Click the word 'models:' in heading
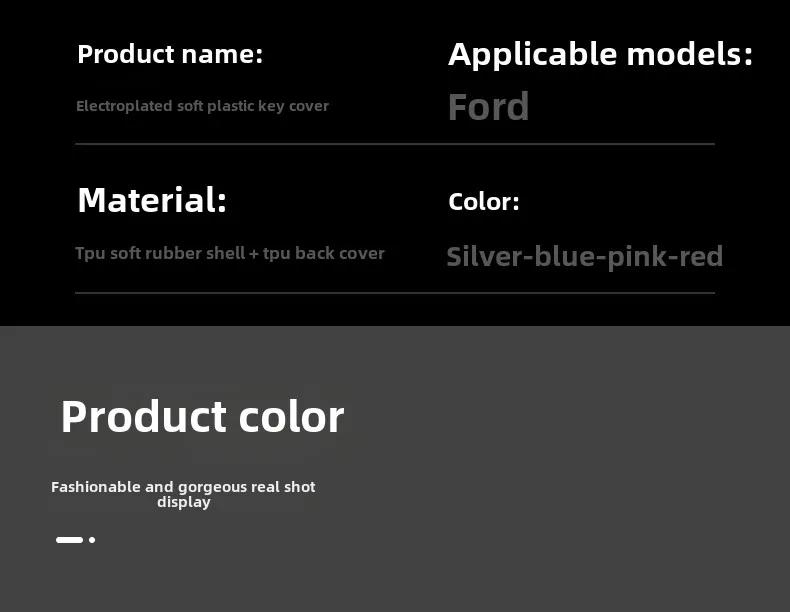The image size is (790, 612). click(690, 54)
